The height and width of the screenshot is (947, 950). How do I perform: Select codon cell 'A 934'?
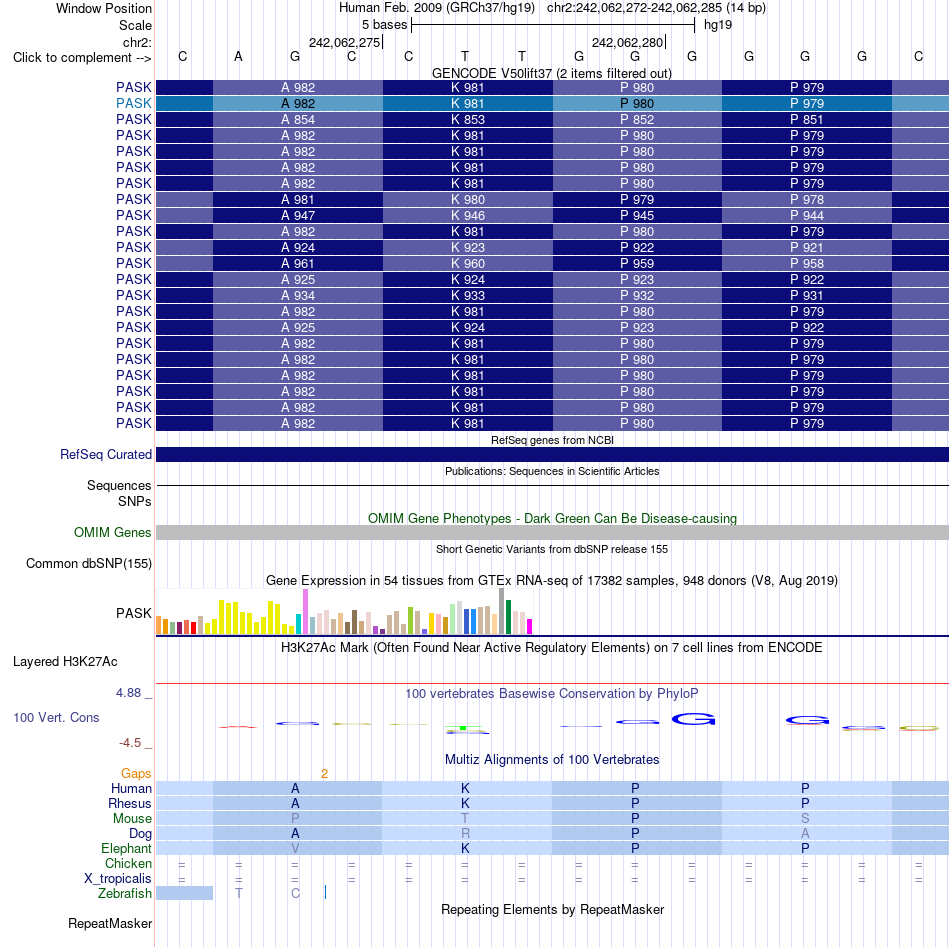tap(298, 296)
